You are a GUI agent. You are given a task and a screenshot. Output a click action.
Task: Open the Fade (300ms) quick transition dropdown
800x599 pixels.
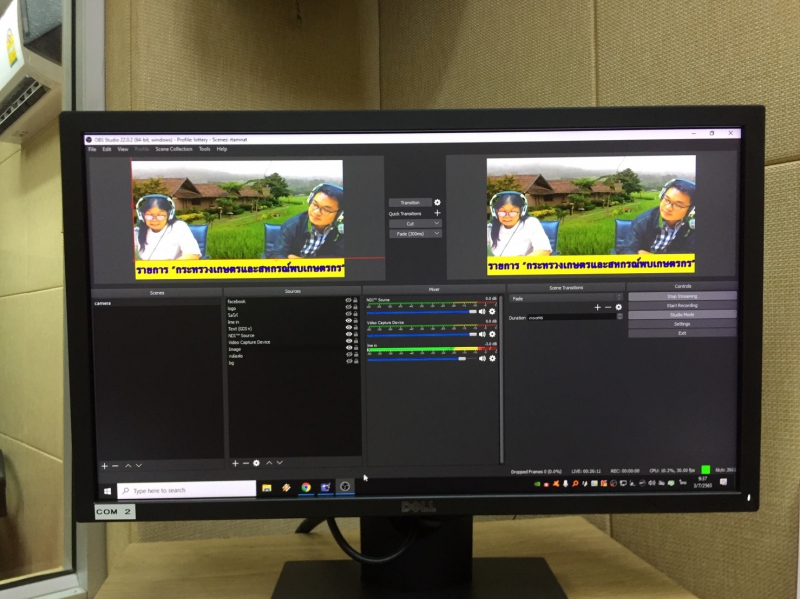pos(415,233)
